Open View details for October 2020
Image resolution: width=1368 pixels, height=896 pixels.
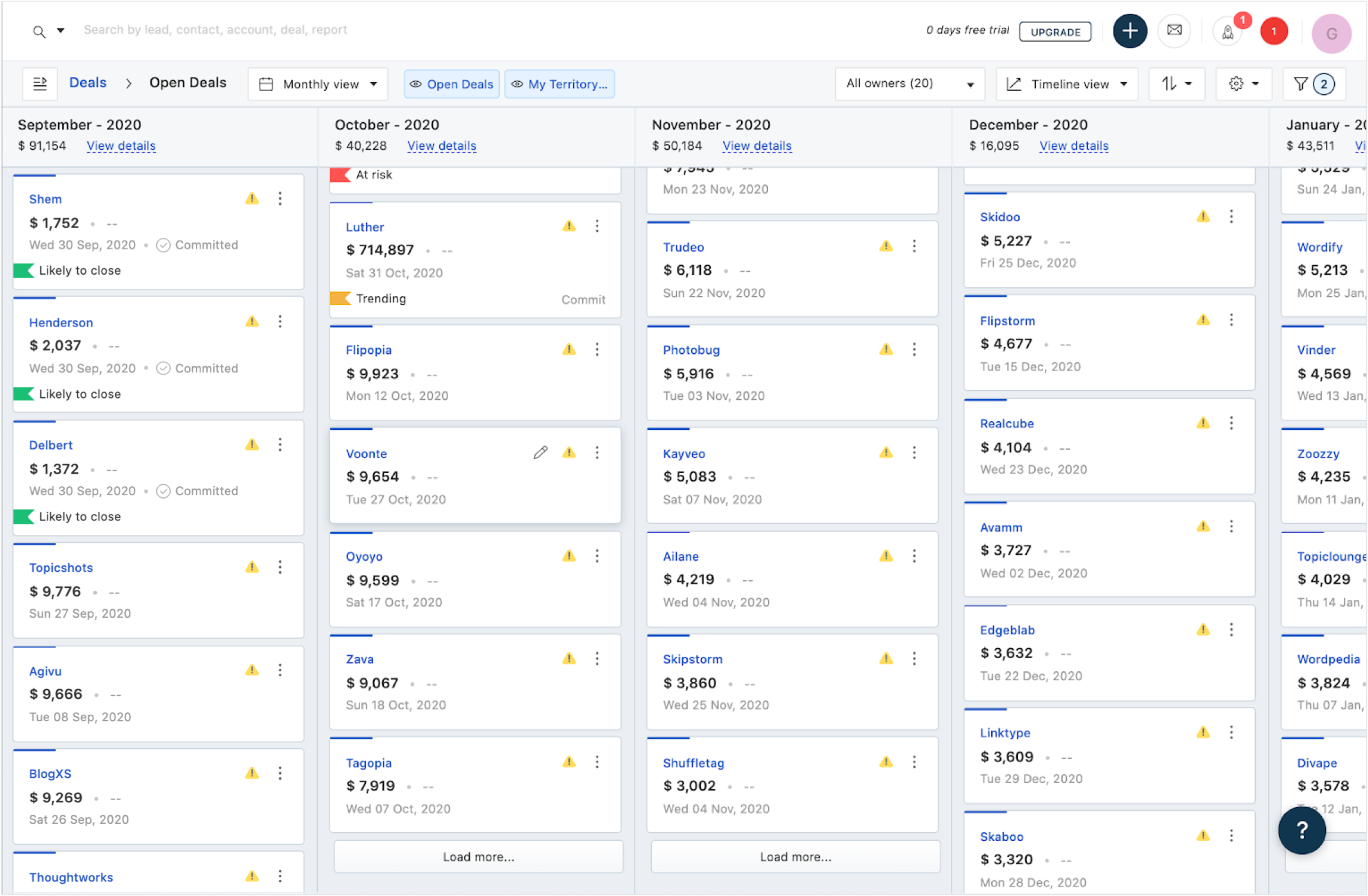tap(441, 145)
